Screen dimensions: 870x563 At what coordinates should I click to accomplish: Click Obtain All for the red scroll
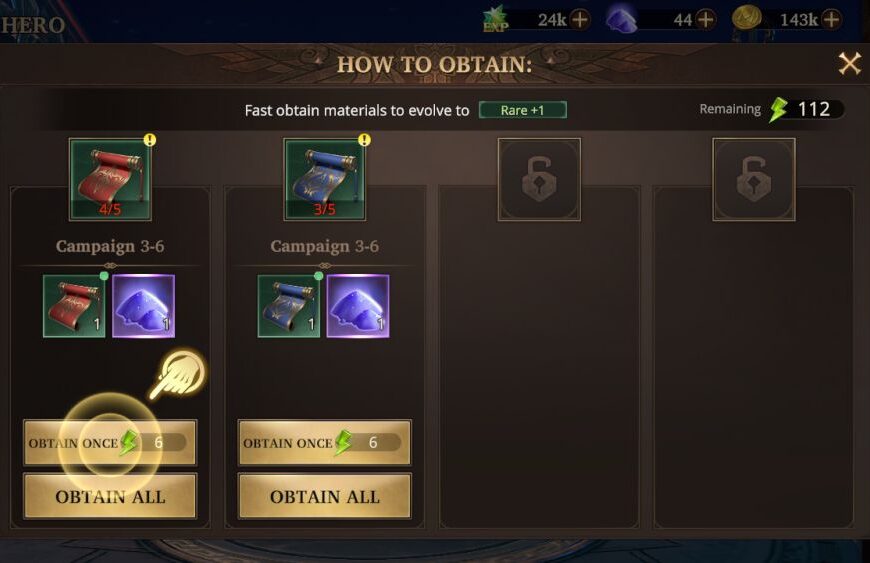pos(110,496)
